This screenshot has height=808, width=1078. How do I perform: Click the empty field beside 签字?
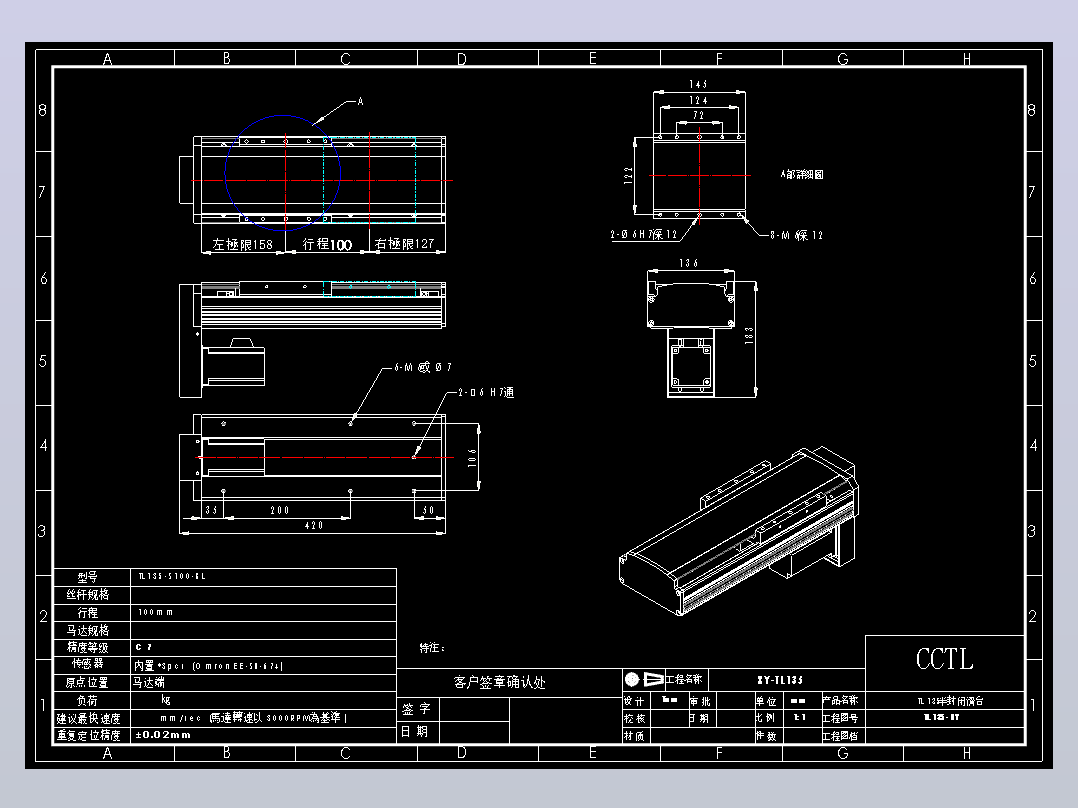[474, 709]
